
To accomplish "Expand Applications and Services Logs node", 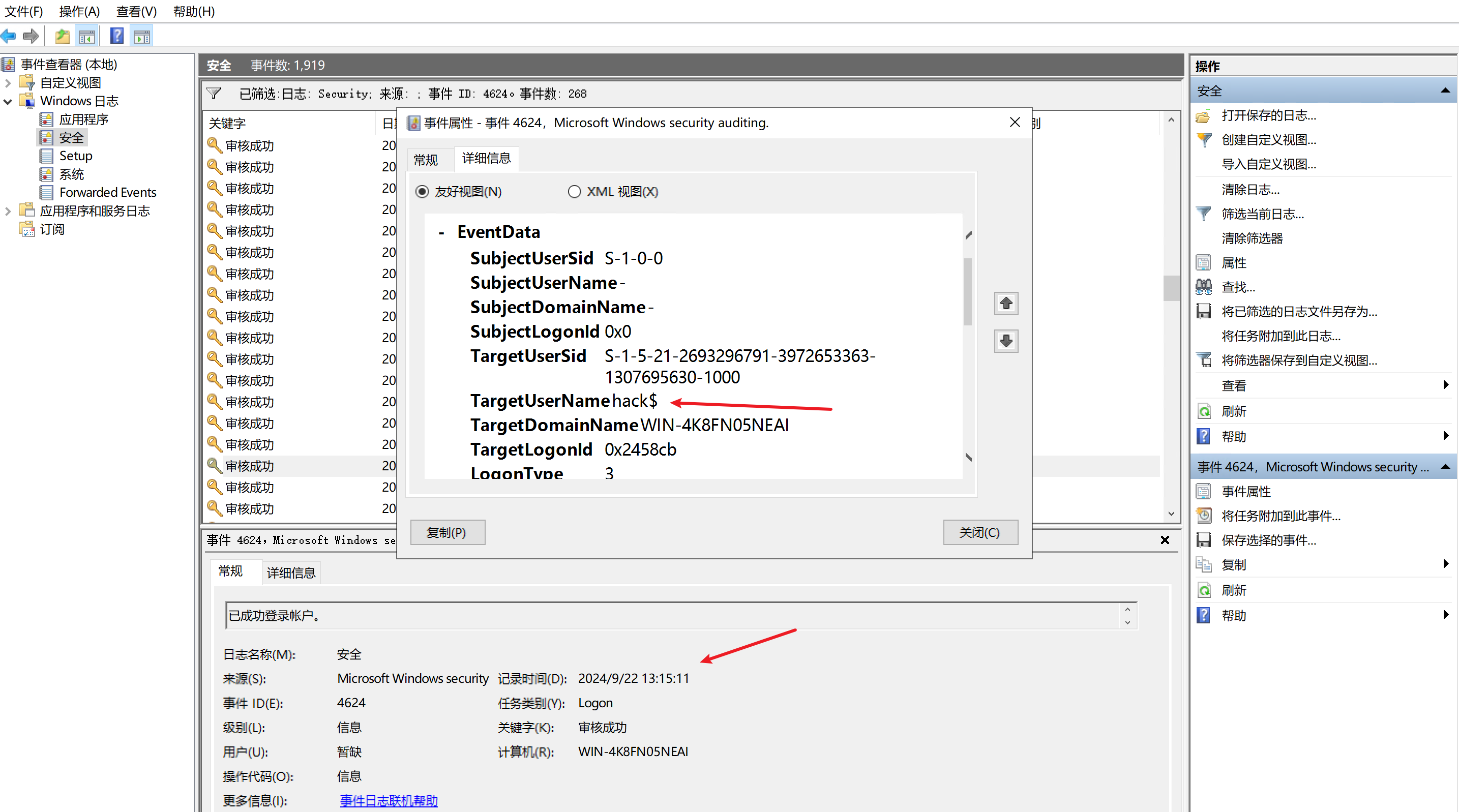I will pyautogui.click(x=8, y=211).
